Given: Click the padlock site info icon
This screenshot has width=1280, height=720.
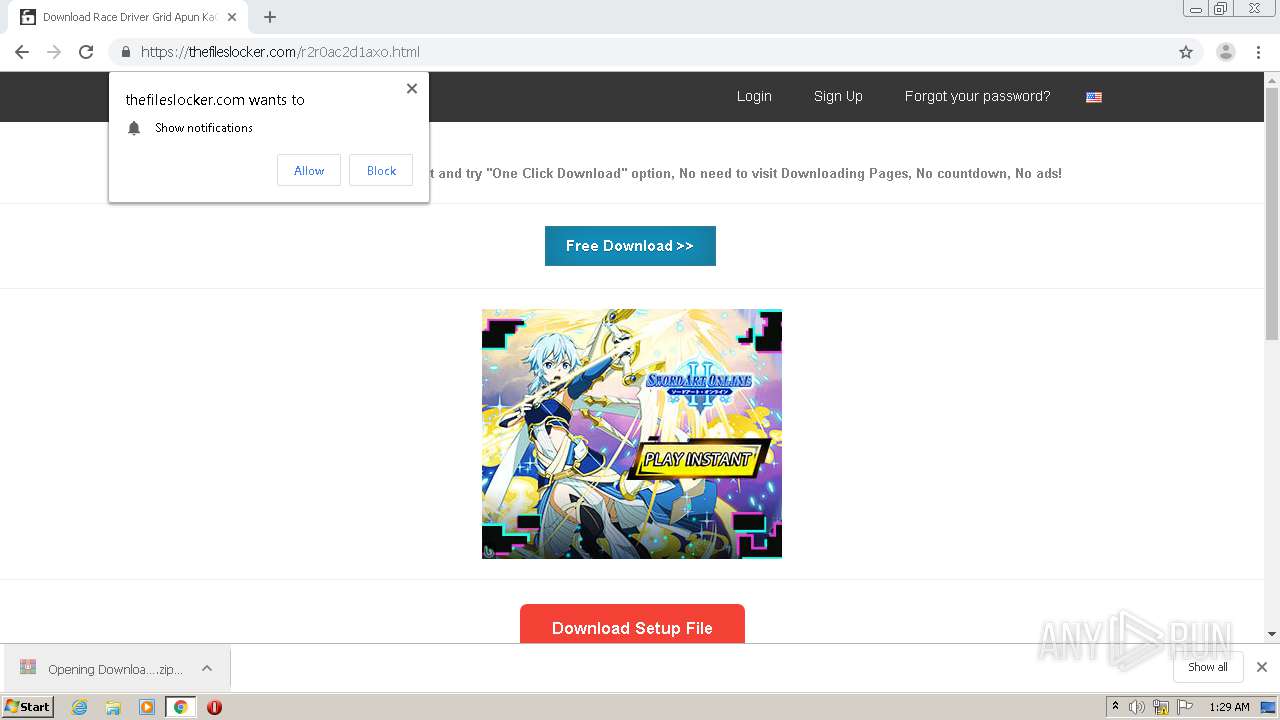Looking at the screenshot, I should (x=125, y=52).
